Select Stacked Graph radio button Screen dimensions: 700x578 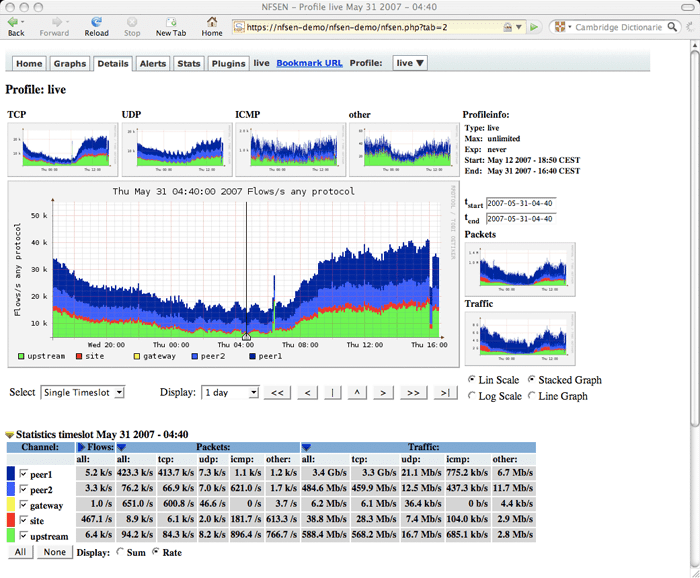tap(531, 379)
